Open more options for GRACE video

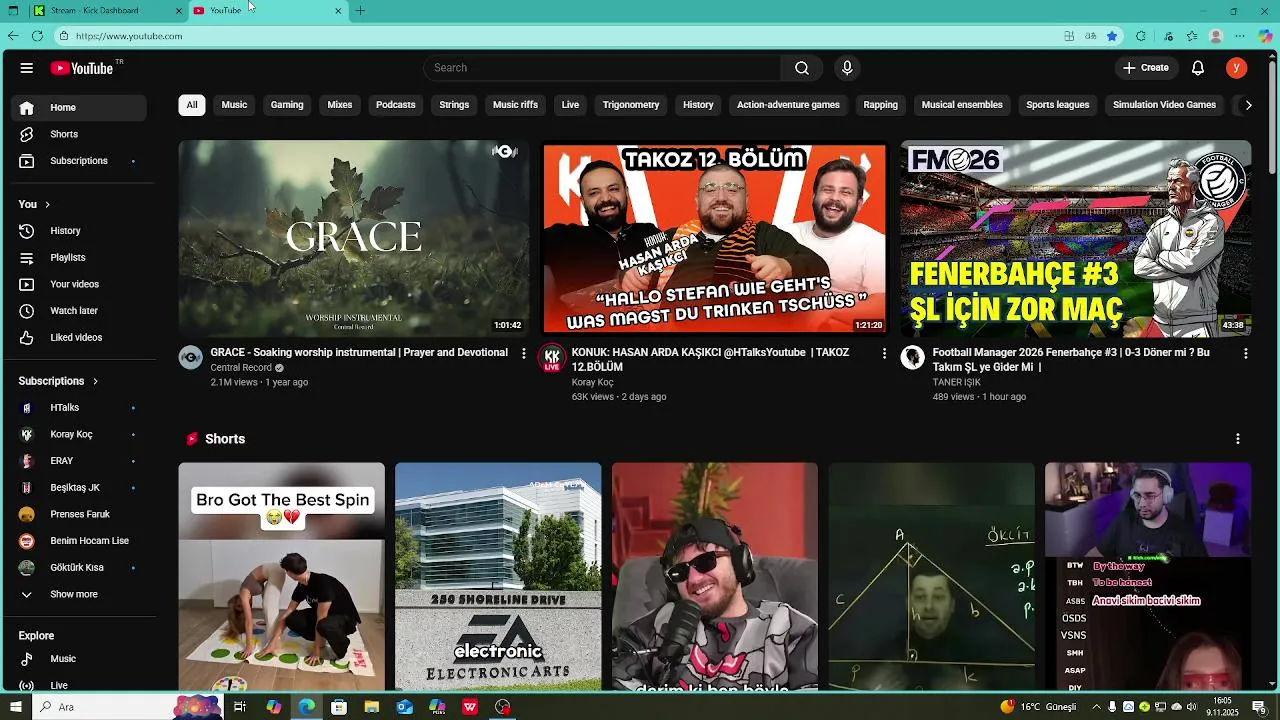[523, 354]
